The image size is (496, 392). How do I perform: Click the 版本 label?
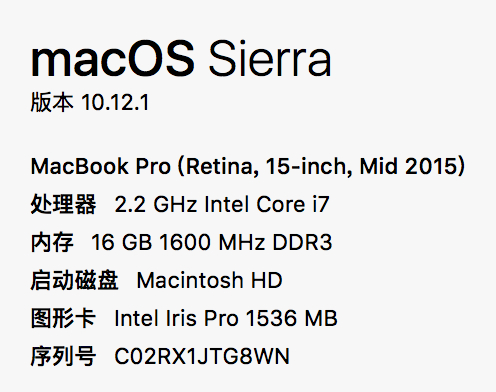(x=52, y=102)
